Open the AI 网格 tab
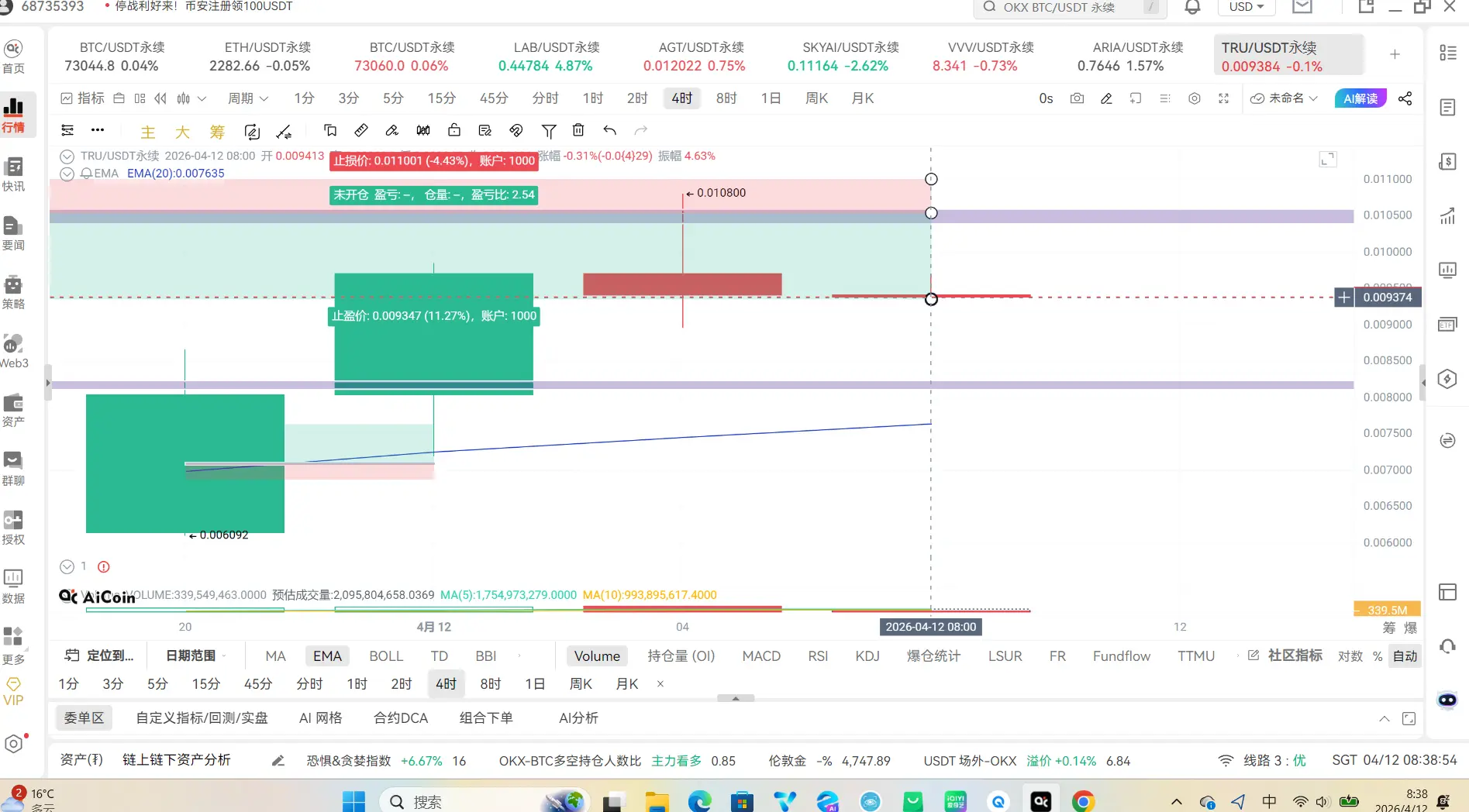This screenshot has height=812, width=1469. tap(321, 717)
